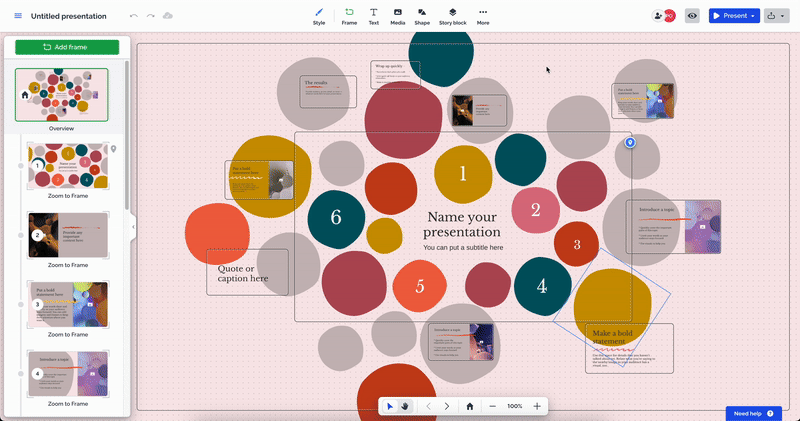Viewport: 800px width, 421px height.
Task: Open the More tools menu
Action: coord(483,15)
